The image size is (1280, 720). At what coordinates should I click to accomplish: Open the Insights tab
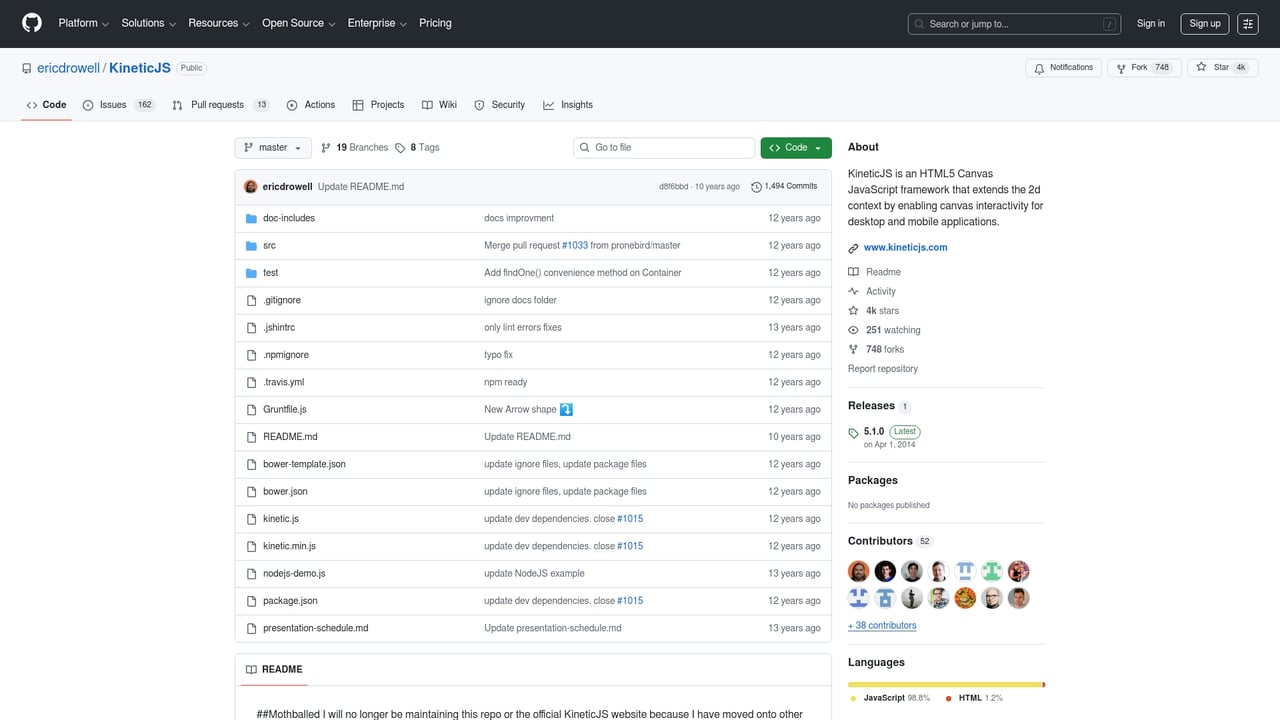[x=567, y=104]
